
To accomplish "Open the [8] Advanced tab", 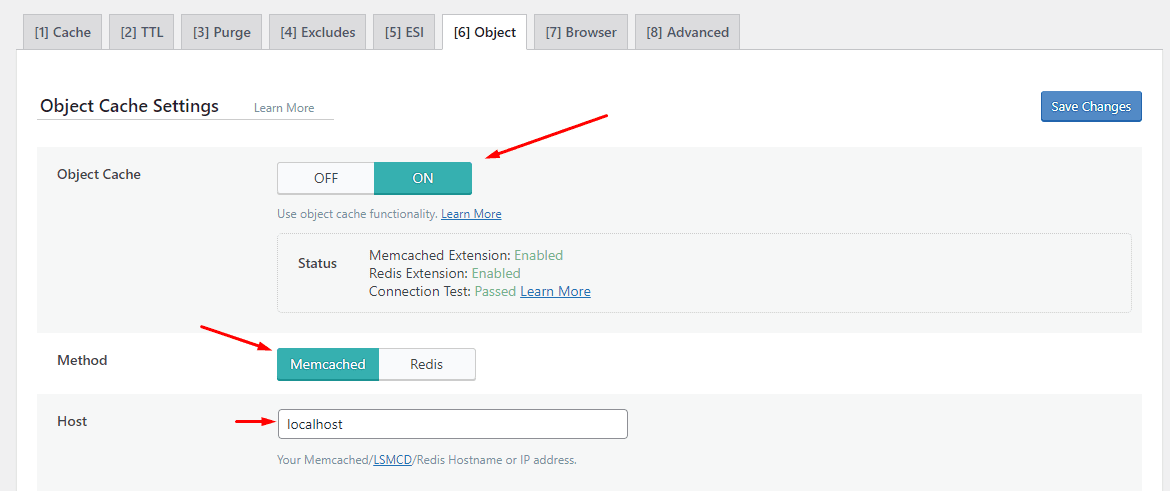I will tap(687, 32).
